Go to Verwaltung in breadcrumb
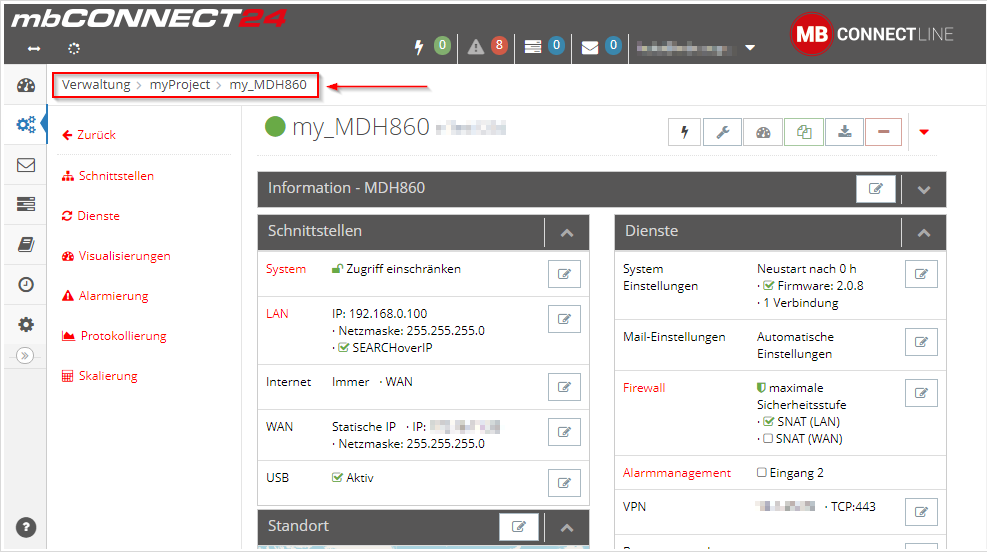This screenshot has height=552, width=987. click(96, 84)
